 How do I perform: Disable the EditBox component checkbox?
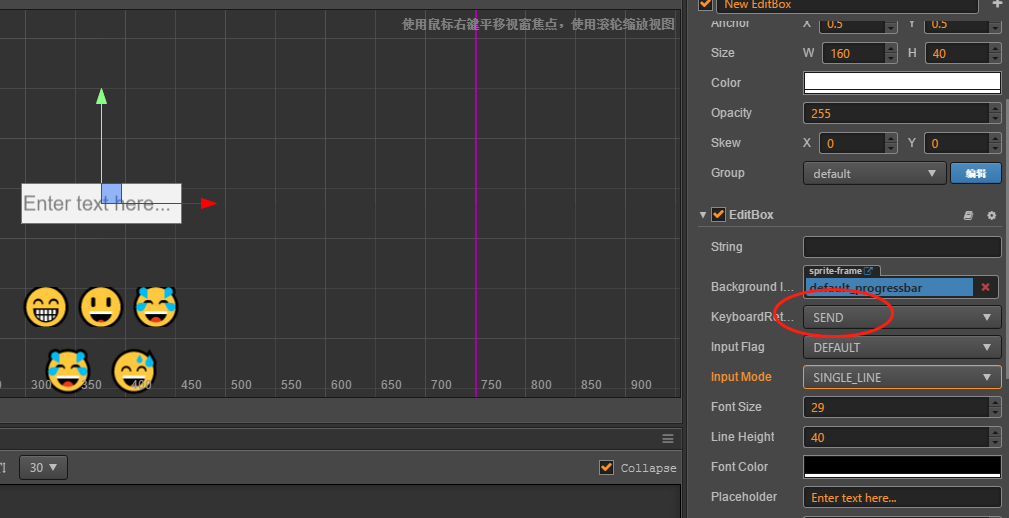coord(718,215)
